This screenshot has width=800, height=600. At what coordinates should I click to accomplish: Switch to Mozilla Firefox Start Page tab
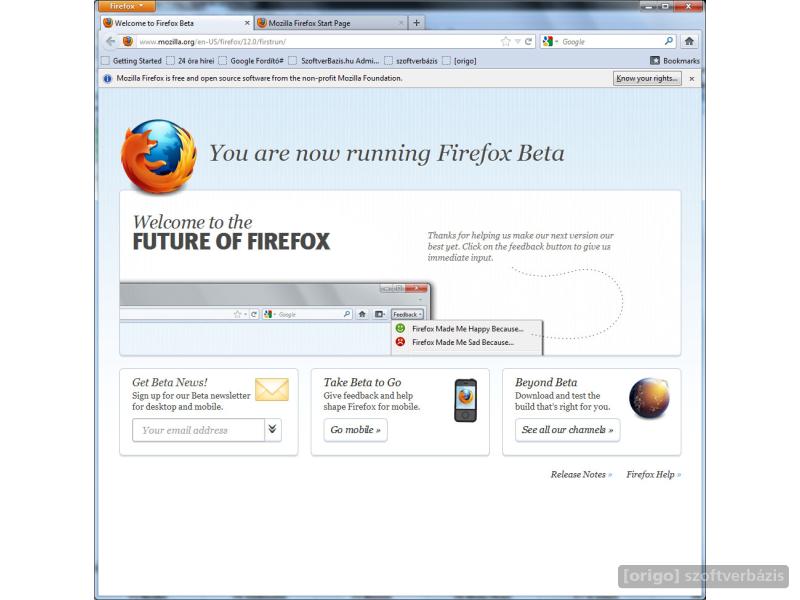331,23
